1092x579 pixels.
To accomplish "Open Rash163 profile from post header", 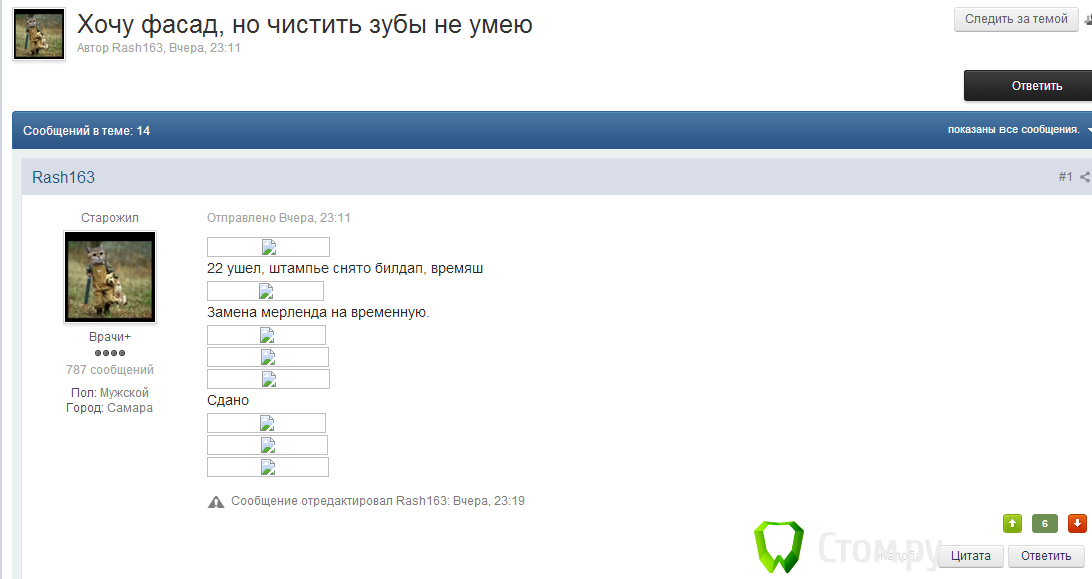I will (64, 177).
